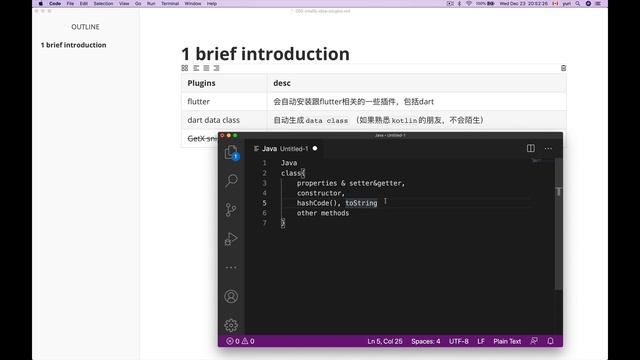This screenshot has width=640, height=360.
Task: Align table column left
Action: (196, 68)
